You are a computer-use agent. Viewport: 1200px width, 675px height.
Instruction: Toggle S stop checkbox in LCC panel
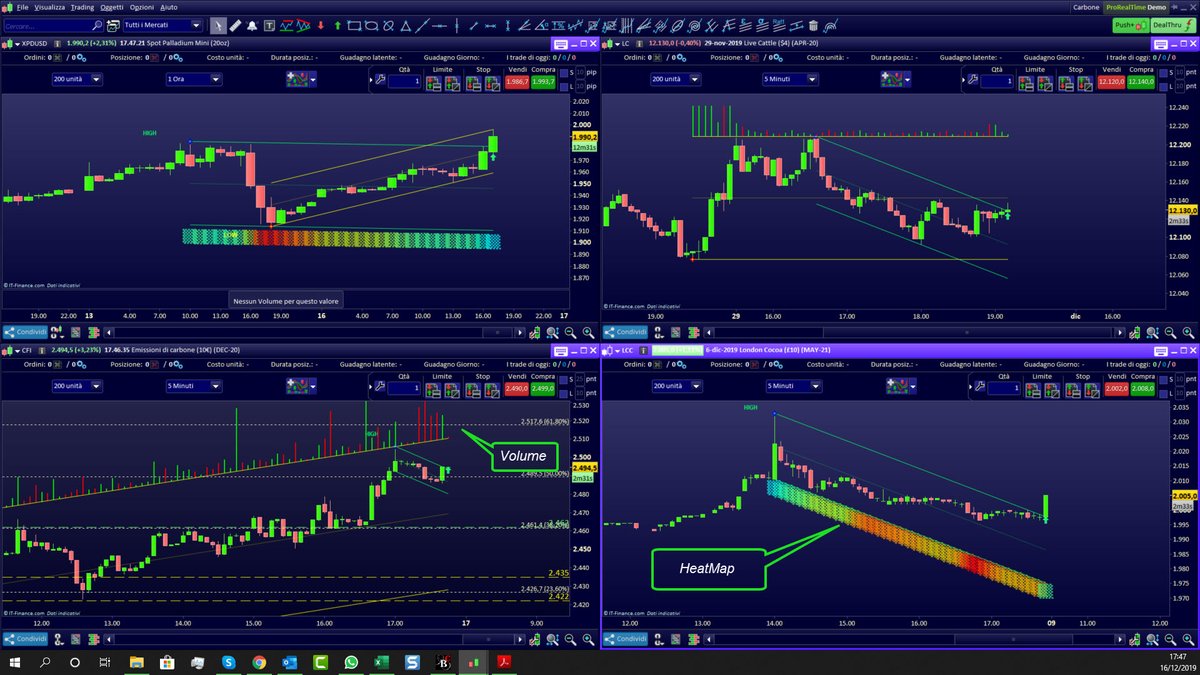click(x=1164, y=380)
